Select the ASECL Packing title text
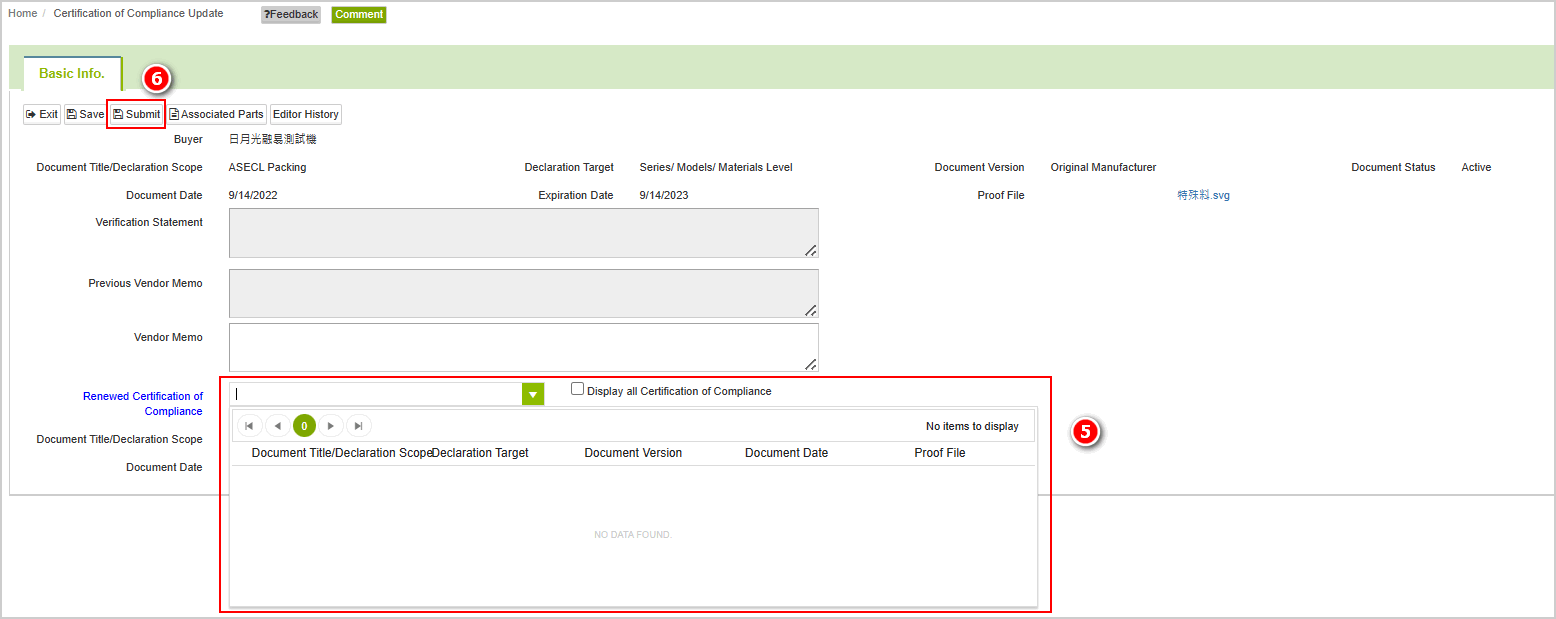The height and width of the screenshot is (619, 1556). pos(268,167)
